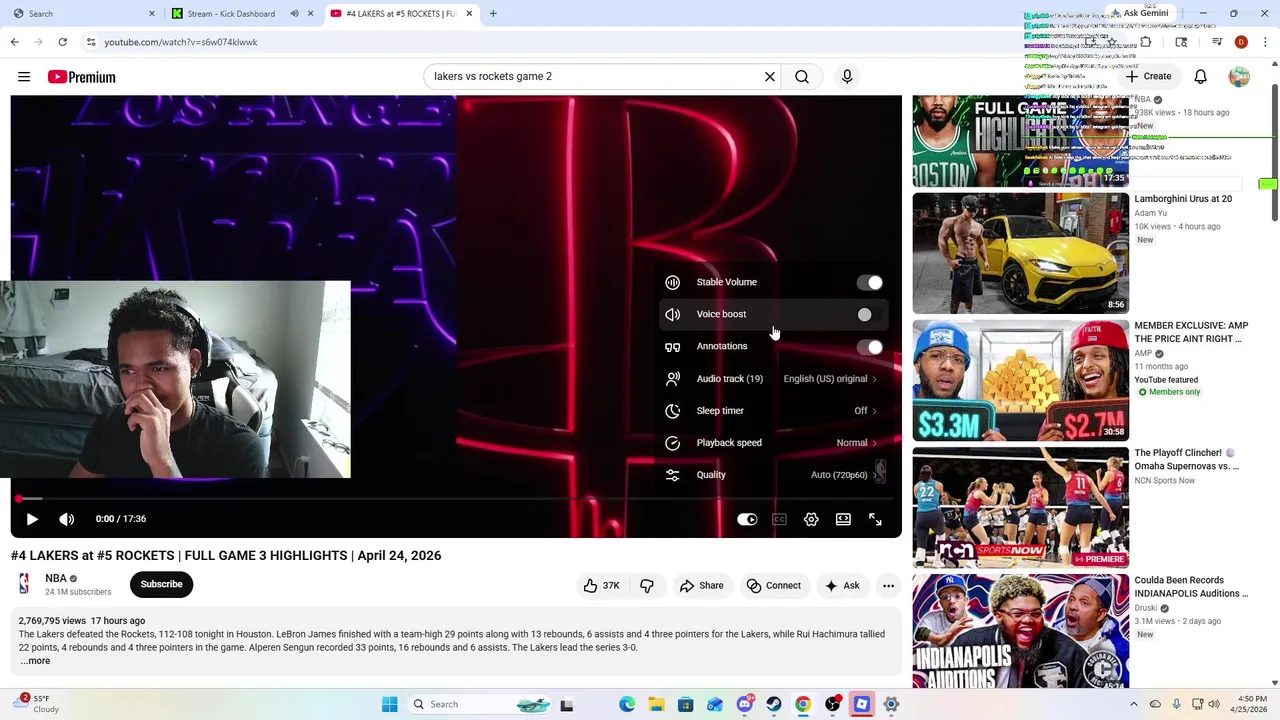
Task: Open the NBA channel avatar
Action: pyautogui.click(x=24, y=584)
